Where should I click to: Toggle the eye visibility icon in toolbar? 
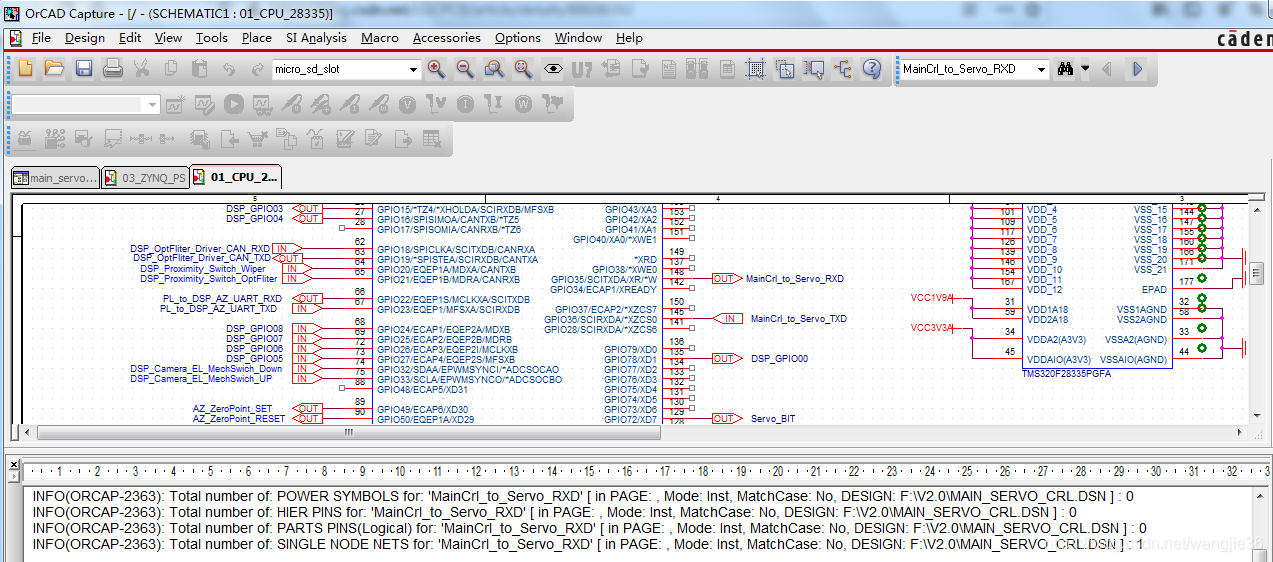pos(553,69)
